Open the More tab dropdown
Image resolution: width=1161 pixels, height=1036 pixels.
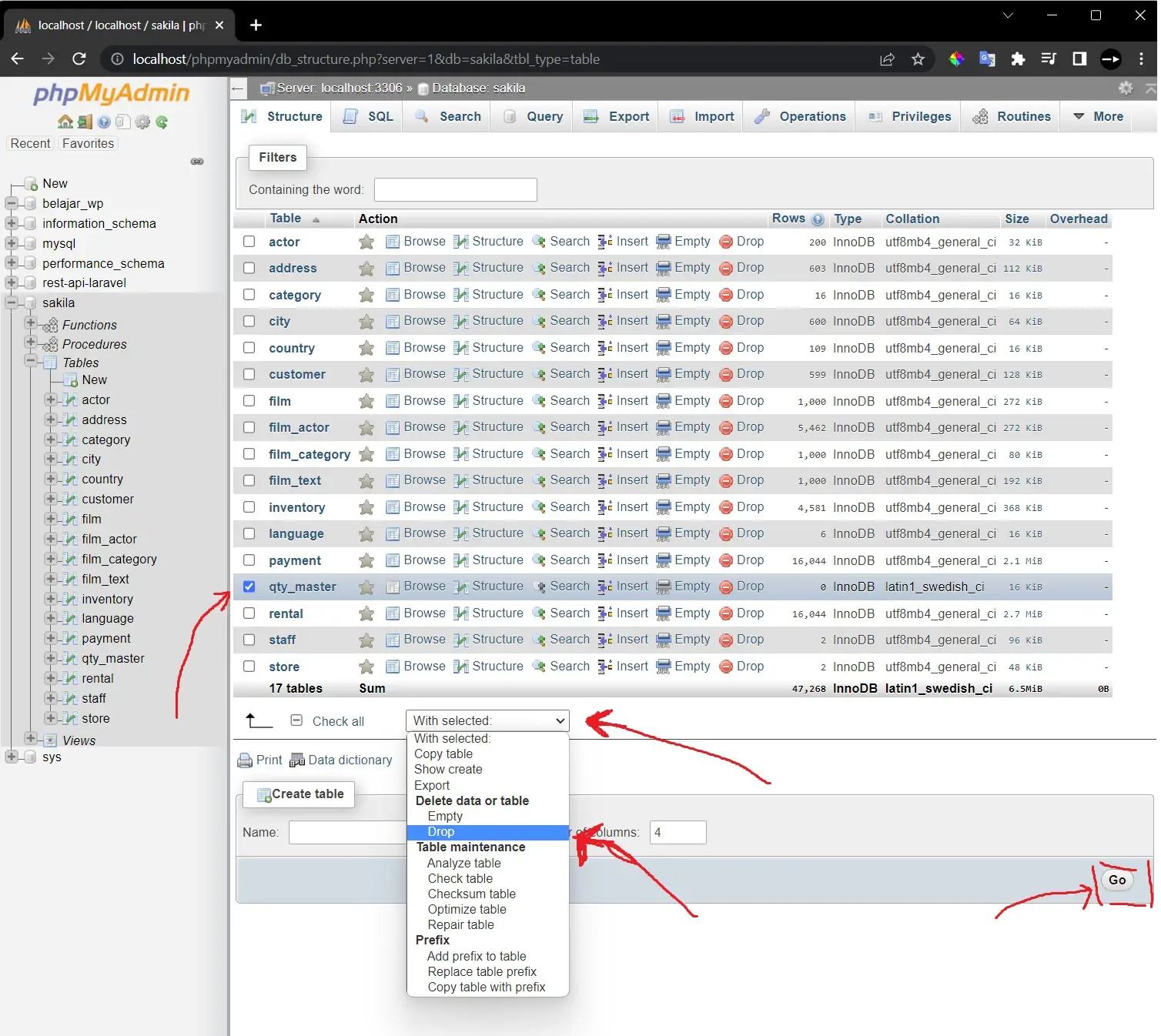(x=1099, y=116)
